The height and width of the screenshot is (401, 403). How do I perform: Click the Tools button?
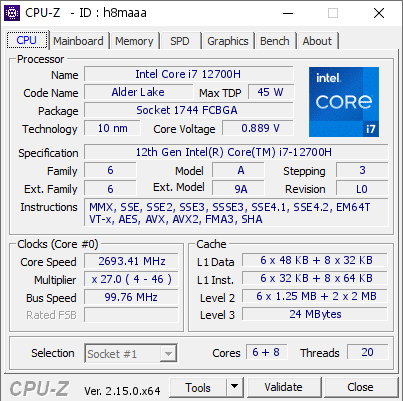pyautogui.click(x=198, y=387)
